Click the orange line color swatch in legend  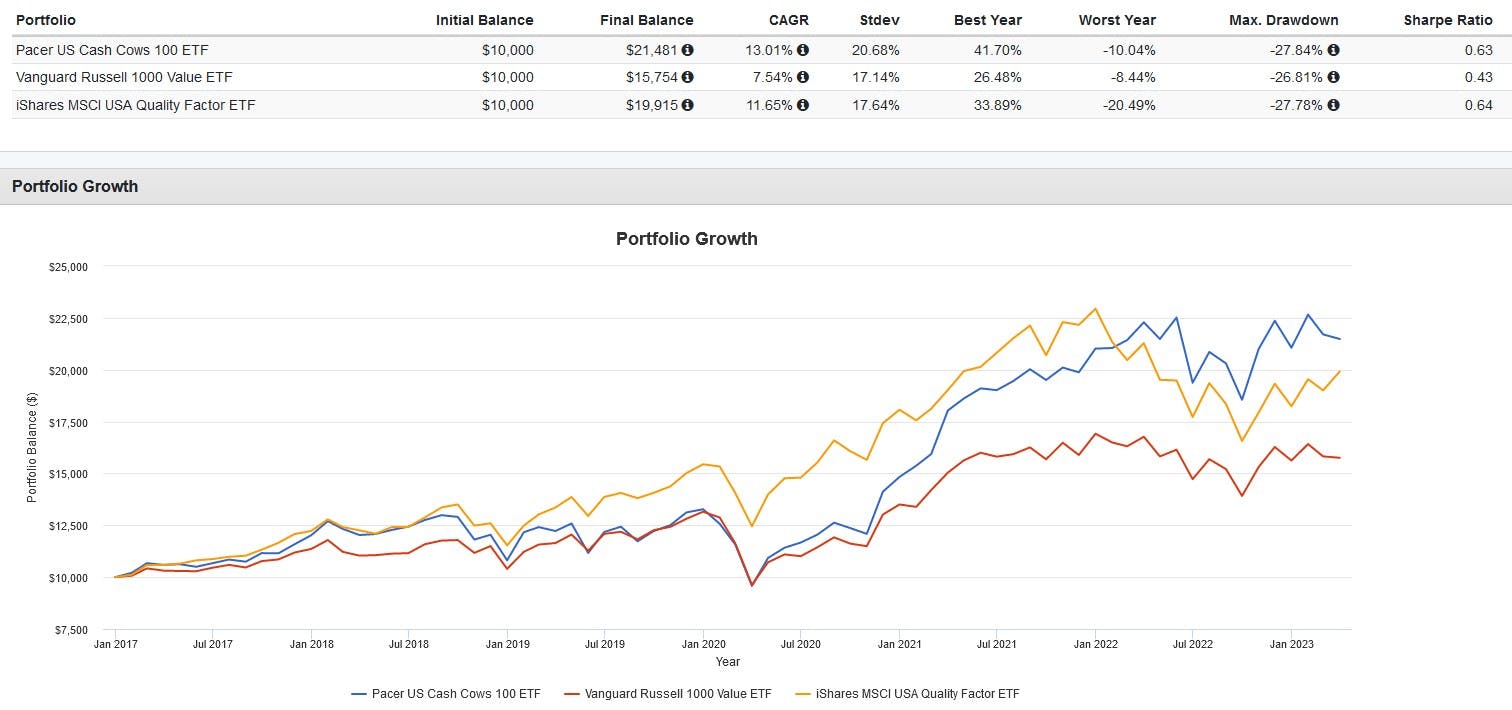[x=800, y=693]
